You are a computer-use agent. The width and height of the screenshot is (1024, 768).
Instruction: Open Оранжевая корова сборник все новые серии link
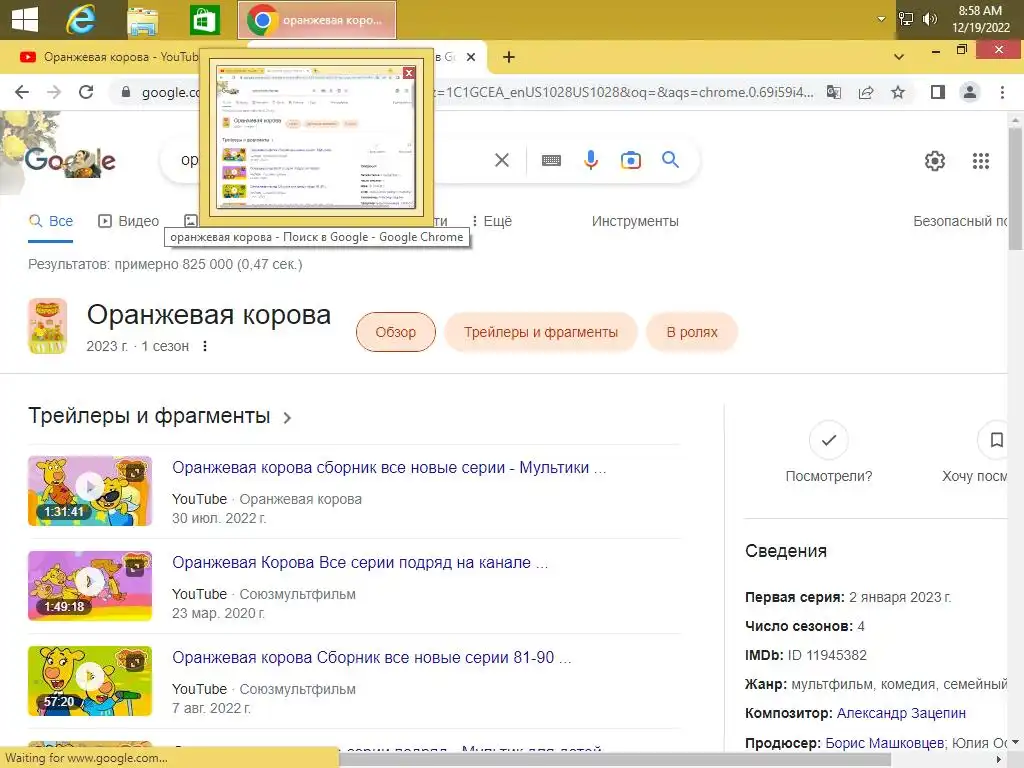(x=389, y=468)
